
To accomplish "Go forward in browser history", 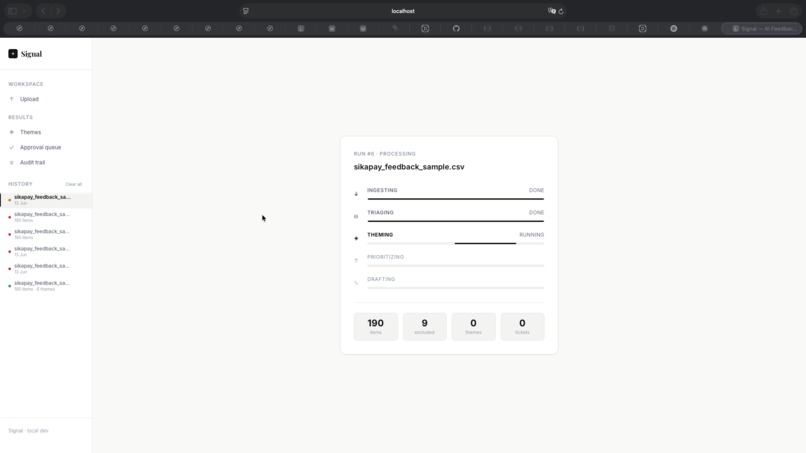I will (x=58, y=11).
